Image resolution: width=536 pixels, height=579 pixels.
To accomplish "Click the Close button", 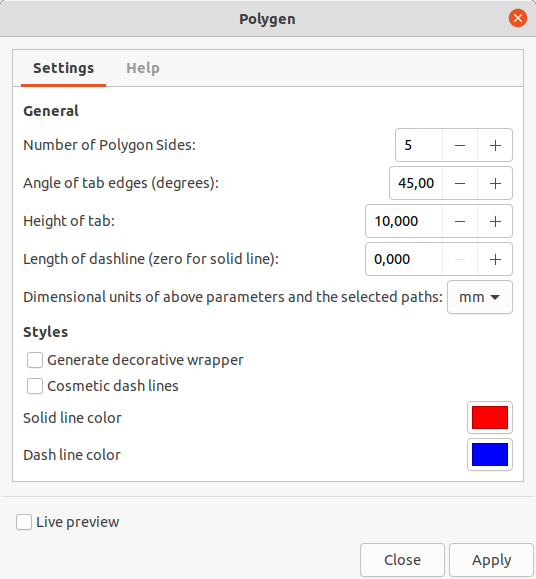I will point(402,560).
